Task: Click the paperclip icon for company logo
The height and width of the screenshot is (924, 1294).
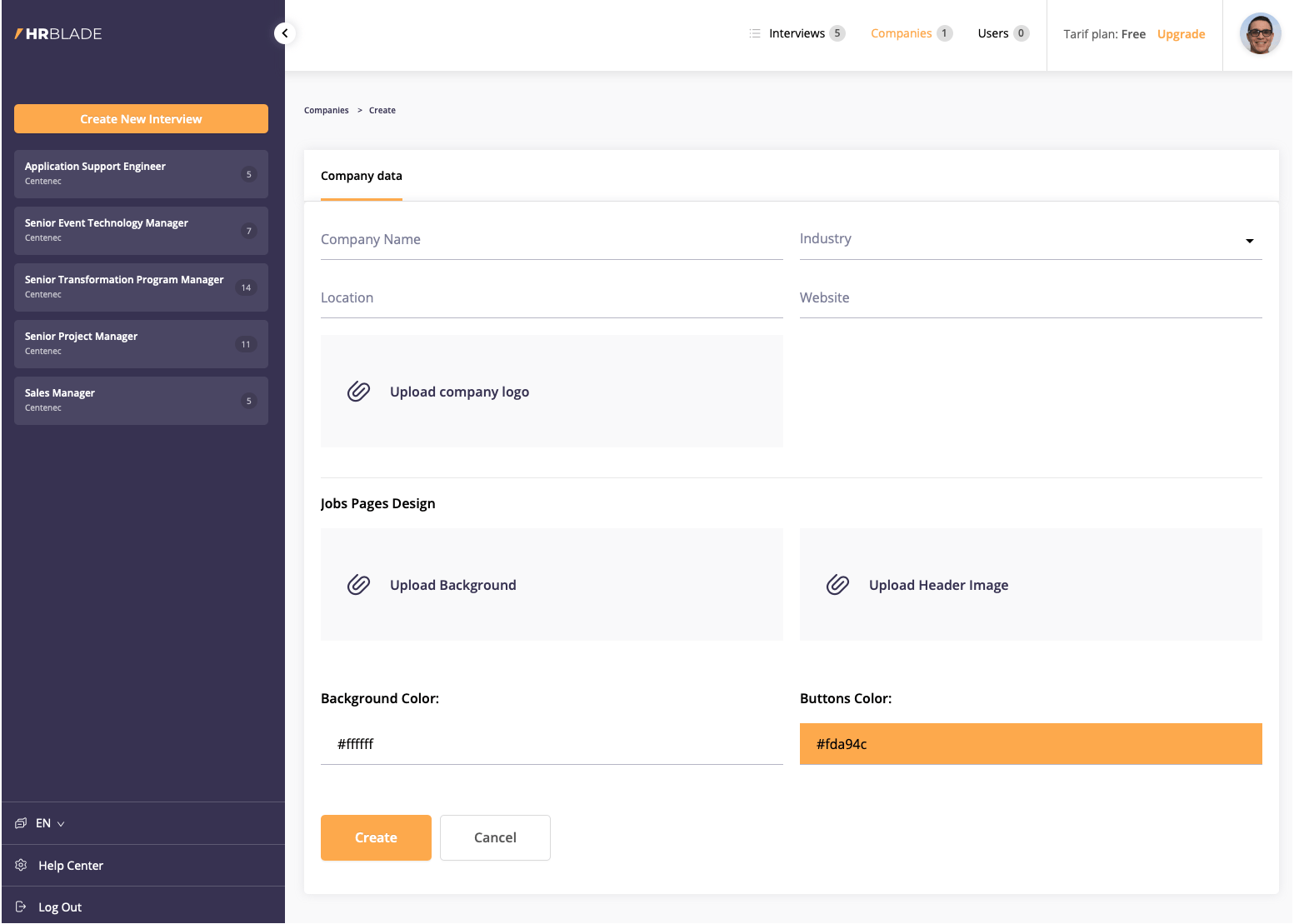Action: tap(358, 392)
